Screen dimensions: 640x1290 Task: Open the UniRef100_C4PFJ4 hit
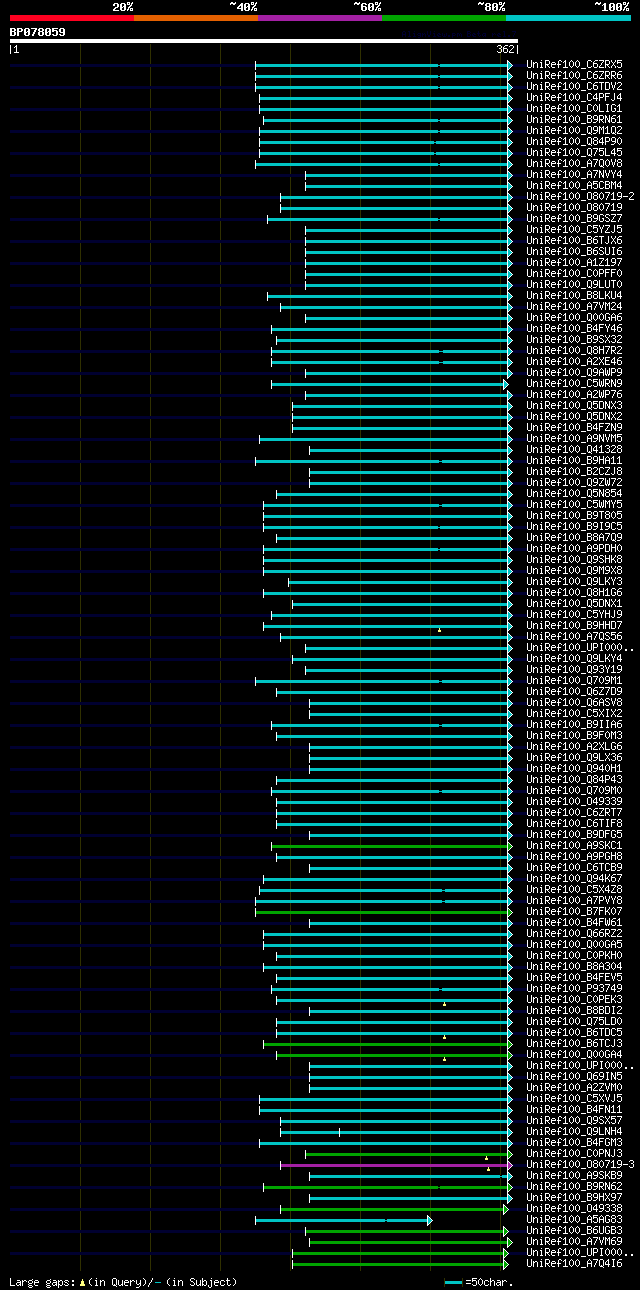[x=574, y=97]
